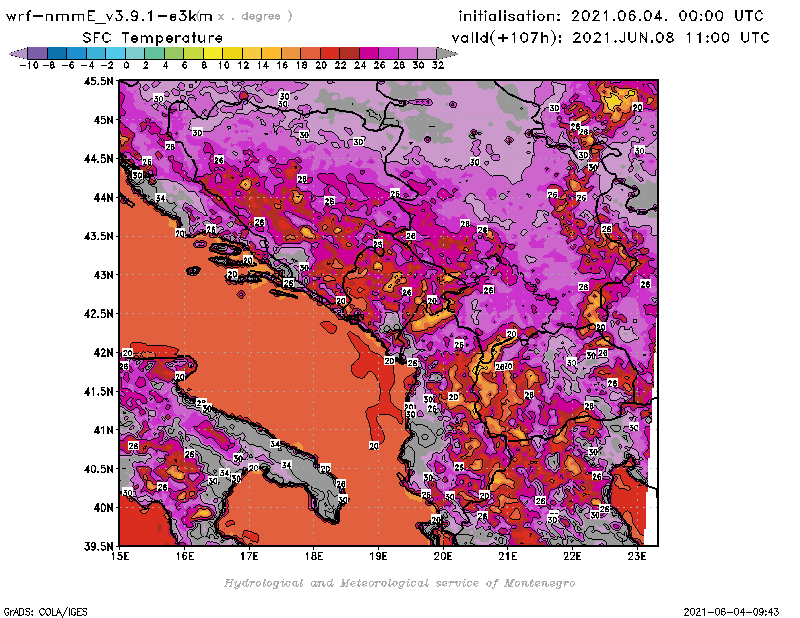Click the 18E longitude label
800x618 pixels.
coord(314,556)
